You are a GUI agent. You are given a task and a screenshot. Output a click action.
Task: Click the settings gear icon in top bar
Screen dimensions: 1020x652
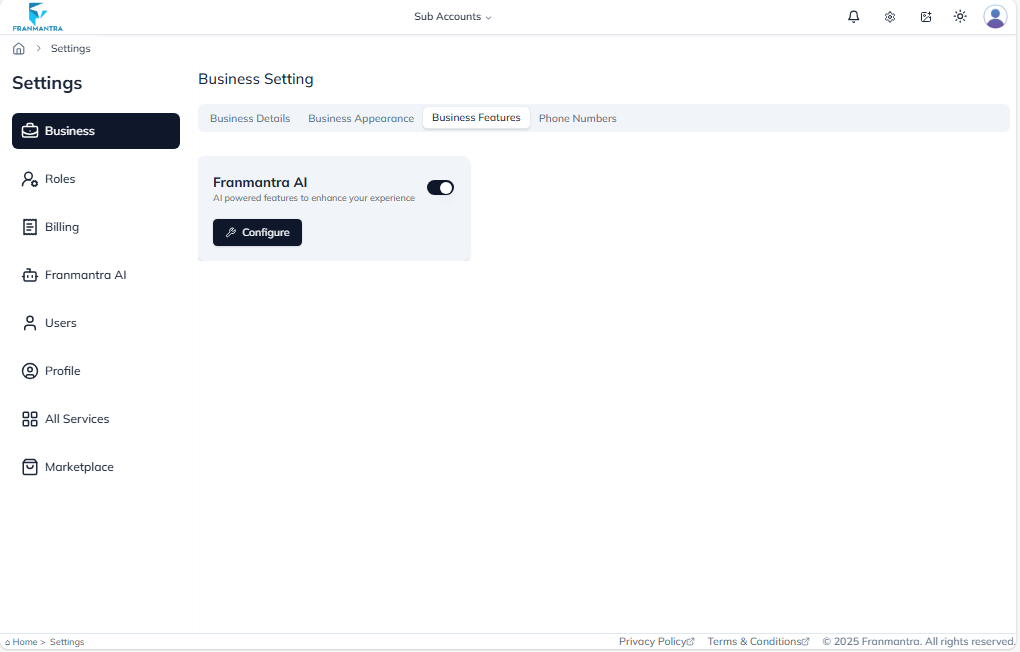pos(889,16)
